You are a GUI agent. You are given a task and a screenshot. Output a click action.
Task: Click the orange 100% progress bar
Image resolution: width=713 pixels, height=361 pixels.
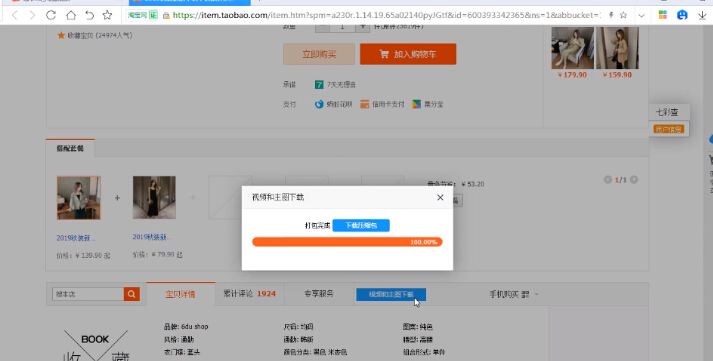[x=347, y=242]
